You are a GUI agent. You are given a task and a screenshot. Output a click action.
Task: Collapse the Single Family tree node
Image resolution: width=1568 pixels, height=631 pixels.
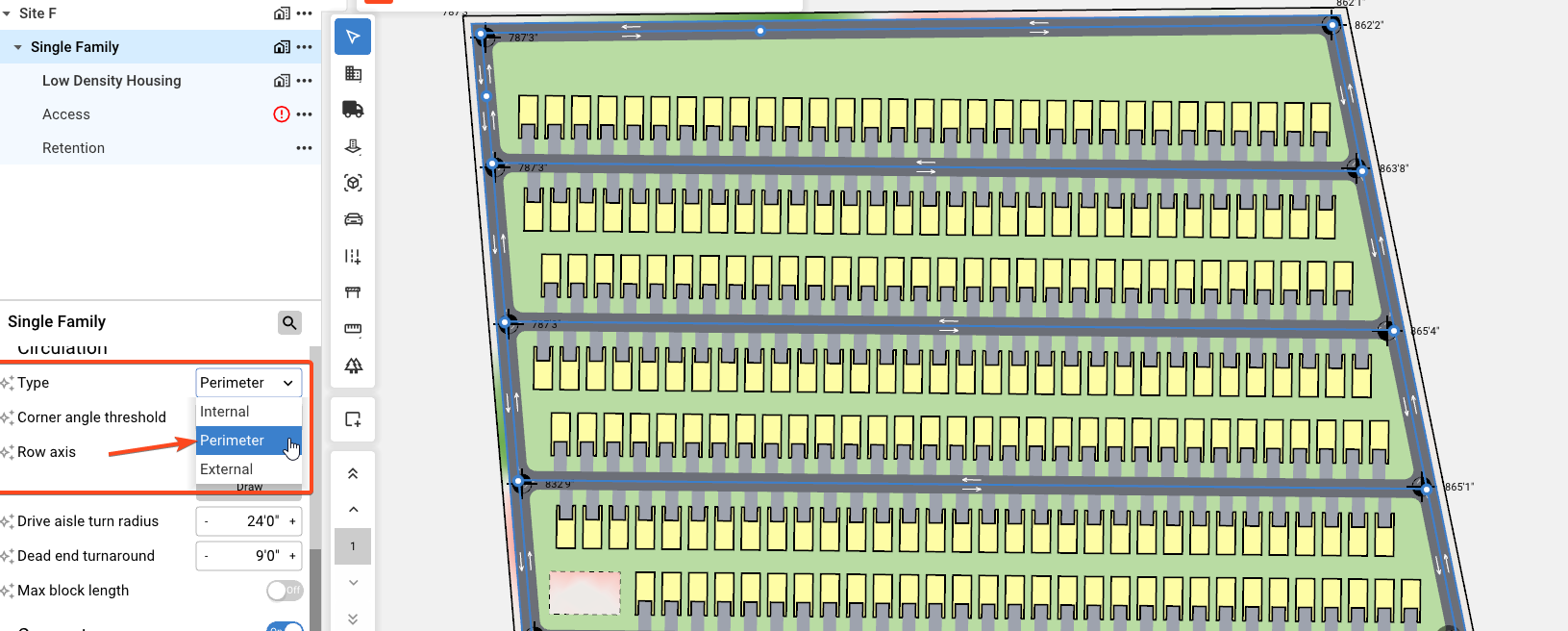(18, 47)
